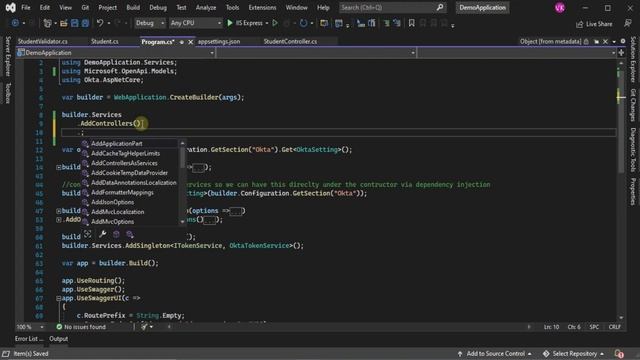Click the Hot Reload restart icon

tap(303, 23)
